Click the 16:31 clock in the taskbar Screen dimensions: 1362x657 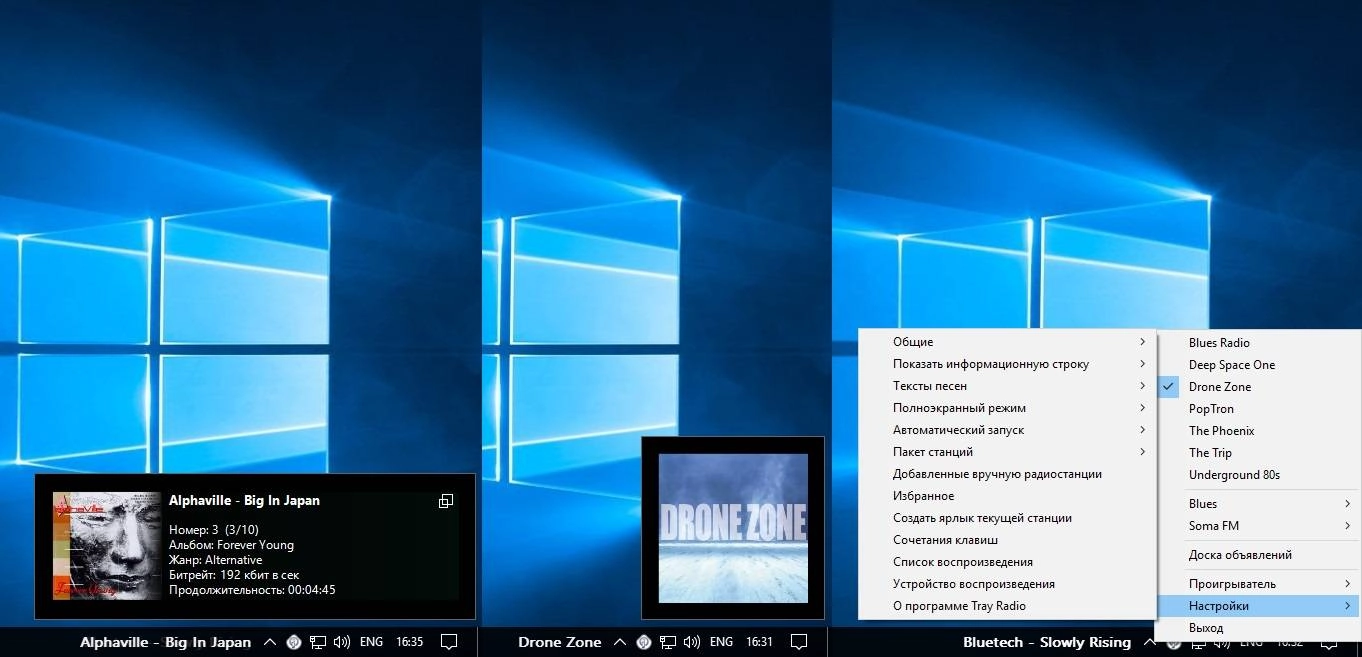760,642
